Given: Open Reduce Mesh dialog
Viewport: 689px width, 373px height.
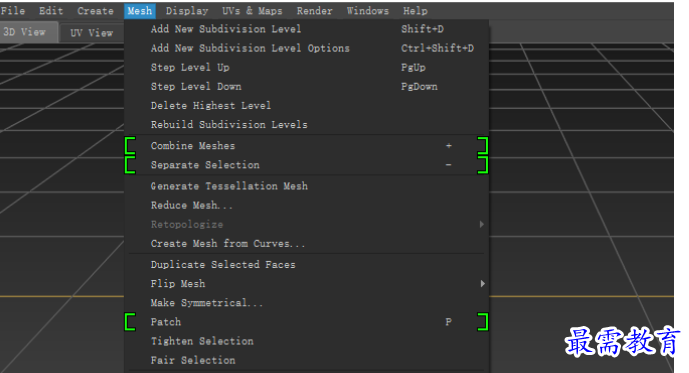Looking at the screenshot, I should (307, 206).
